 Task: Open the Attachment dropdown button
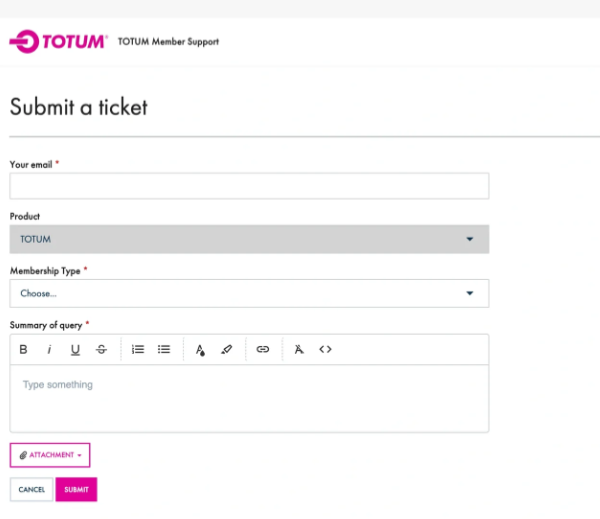coord(50,455)
